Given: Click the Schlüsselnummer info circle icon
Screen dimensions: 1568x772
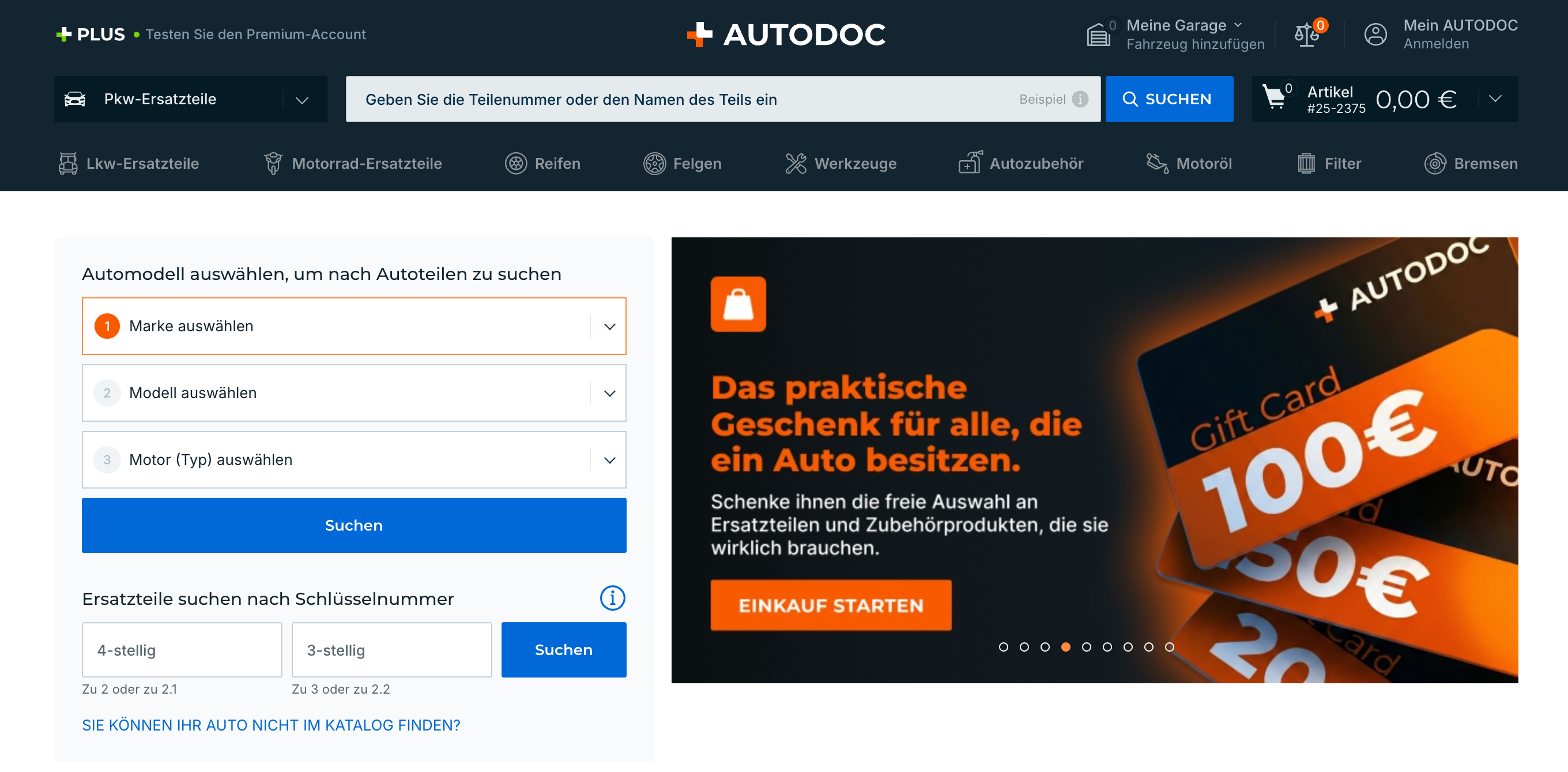Looking at the screenshot, I should coord(612,598).
